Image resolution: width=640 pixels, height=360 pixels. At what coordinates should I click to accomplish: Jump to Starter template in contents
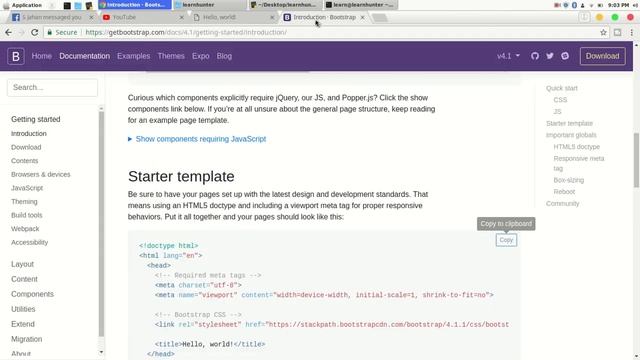569,123
